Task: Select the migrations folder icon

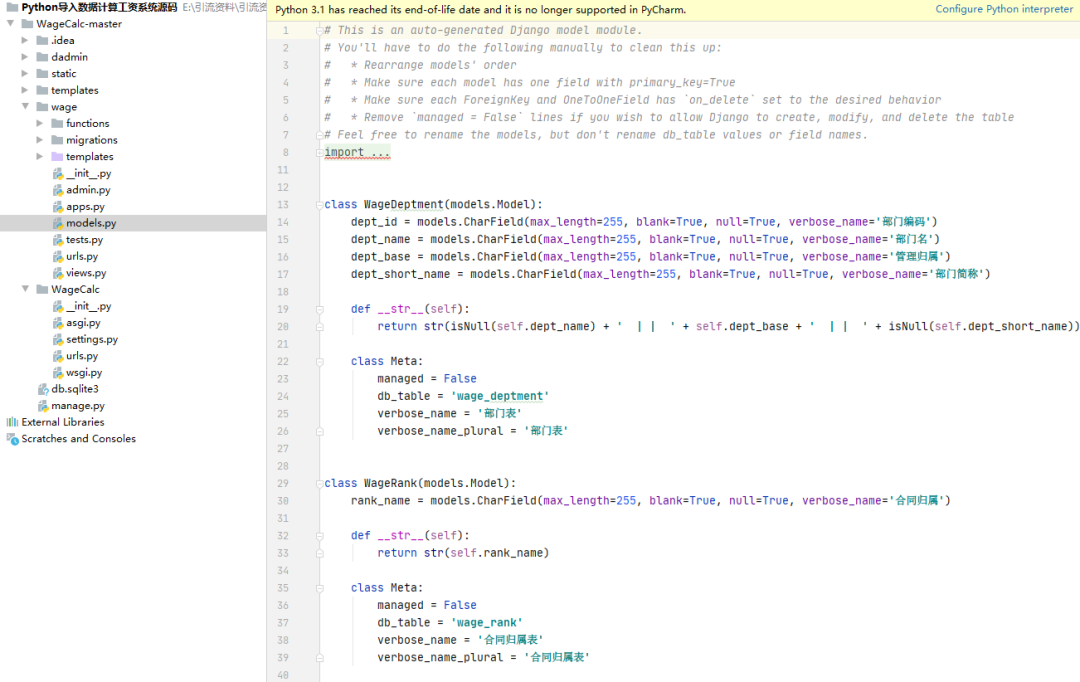Action: 57,140
